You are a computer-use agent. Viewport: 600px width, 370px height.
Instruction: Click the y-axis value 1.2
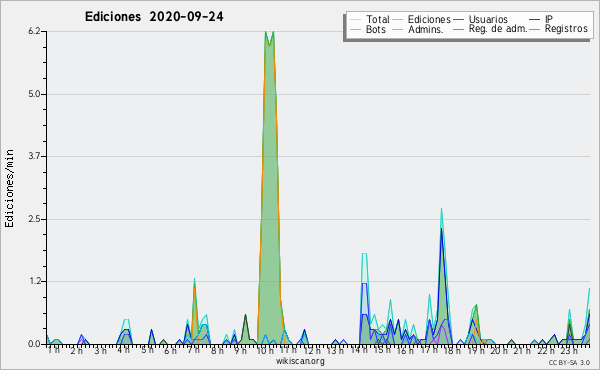tap(34, 281)
